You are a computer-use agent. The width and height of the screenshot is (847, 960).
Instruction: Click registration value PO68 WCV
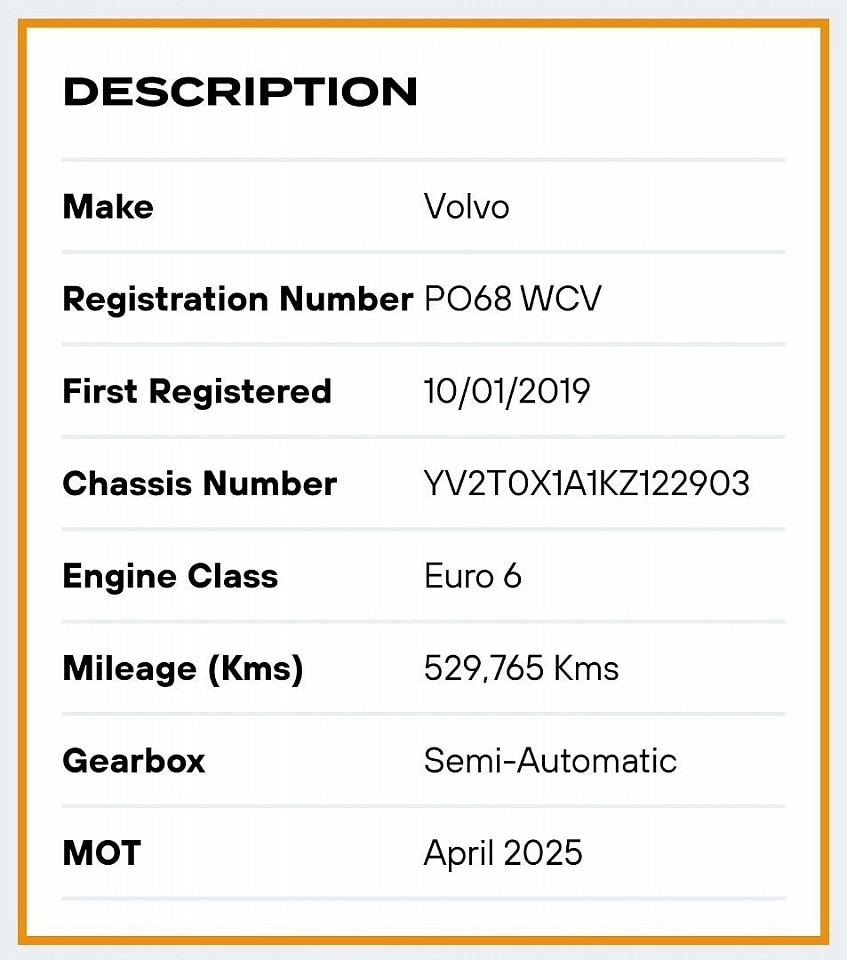coord(513,299)
